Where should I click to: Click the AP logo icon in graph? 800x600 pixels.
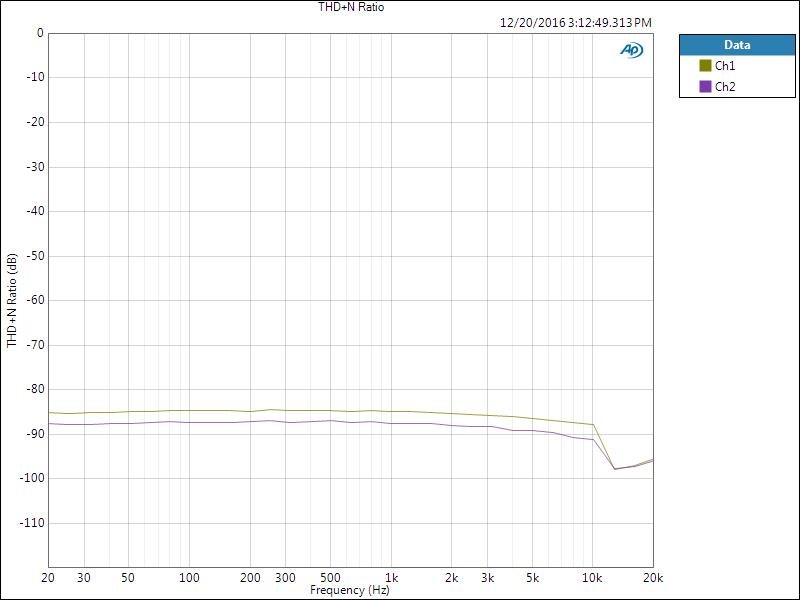(632, 49)
